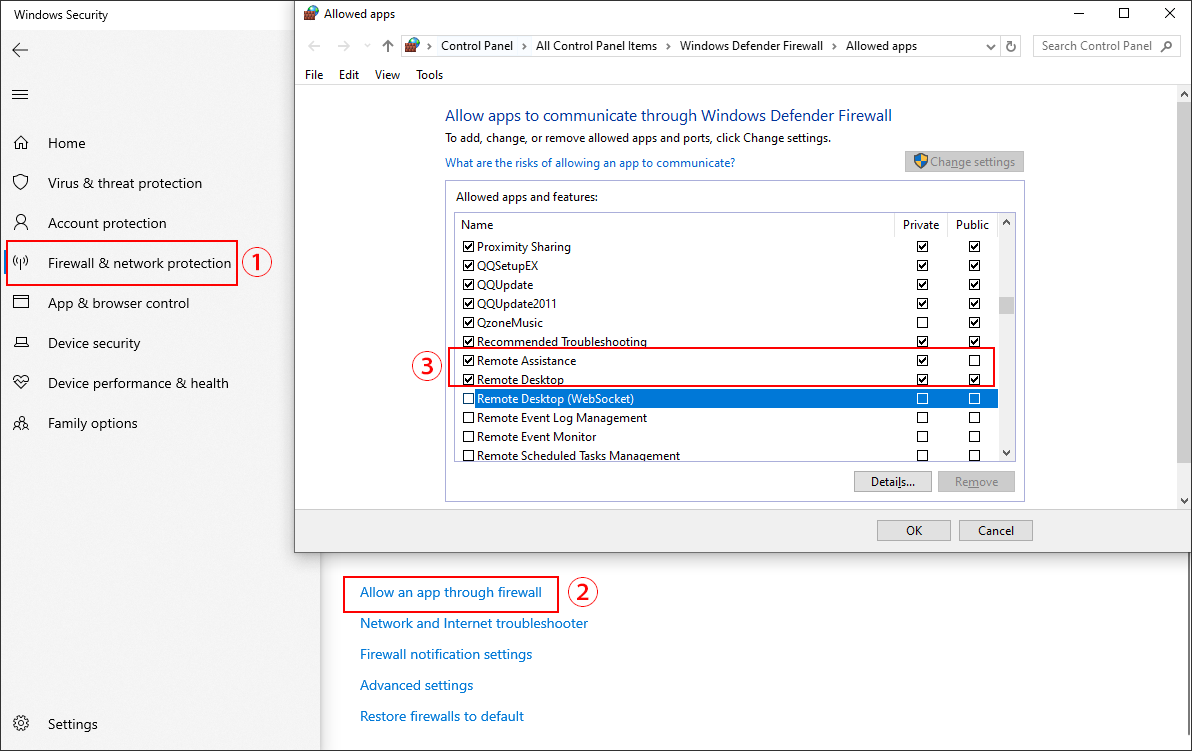The height and width of the screenshot is (751, 1192).
Task: Click the Device performance & health heart icon
Action: click(21, 382)
